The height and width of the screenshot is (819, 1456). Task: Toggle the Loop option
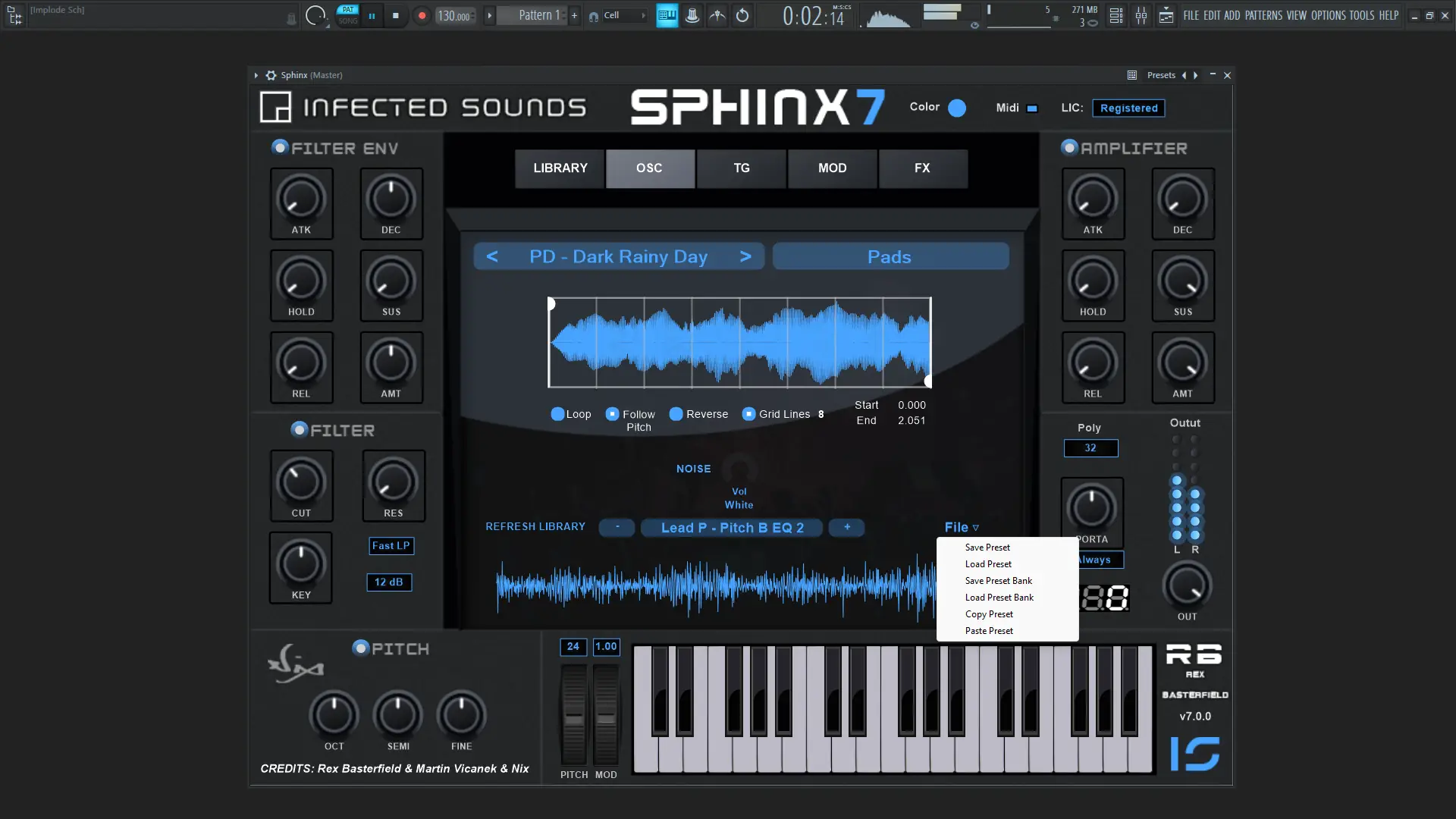click(557, 414)
